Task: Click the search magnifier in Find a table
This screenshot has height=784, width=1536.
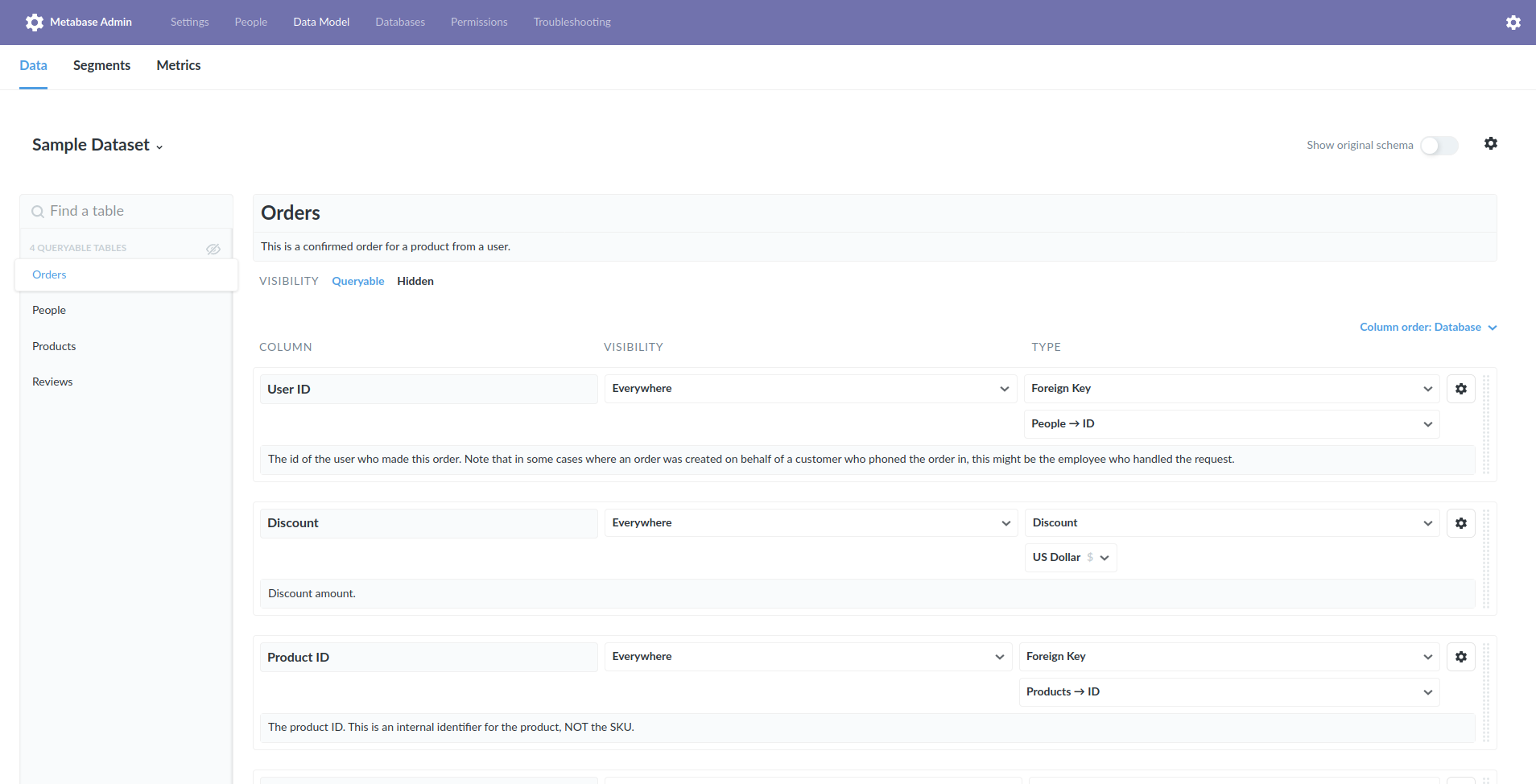Action: click(38, 211)
